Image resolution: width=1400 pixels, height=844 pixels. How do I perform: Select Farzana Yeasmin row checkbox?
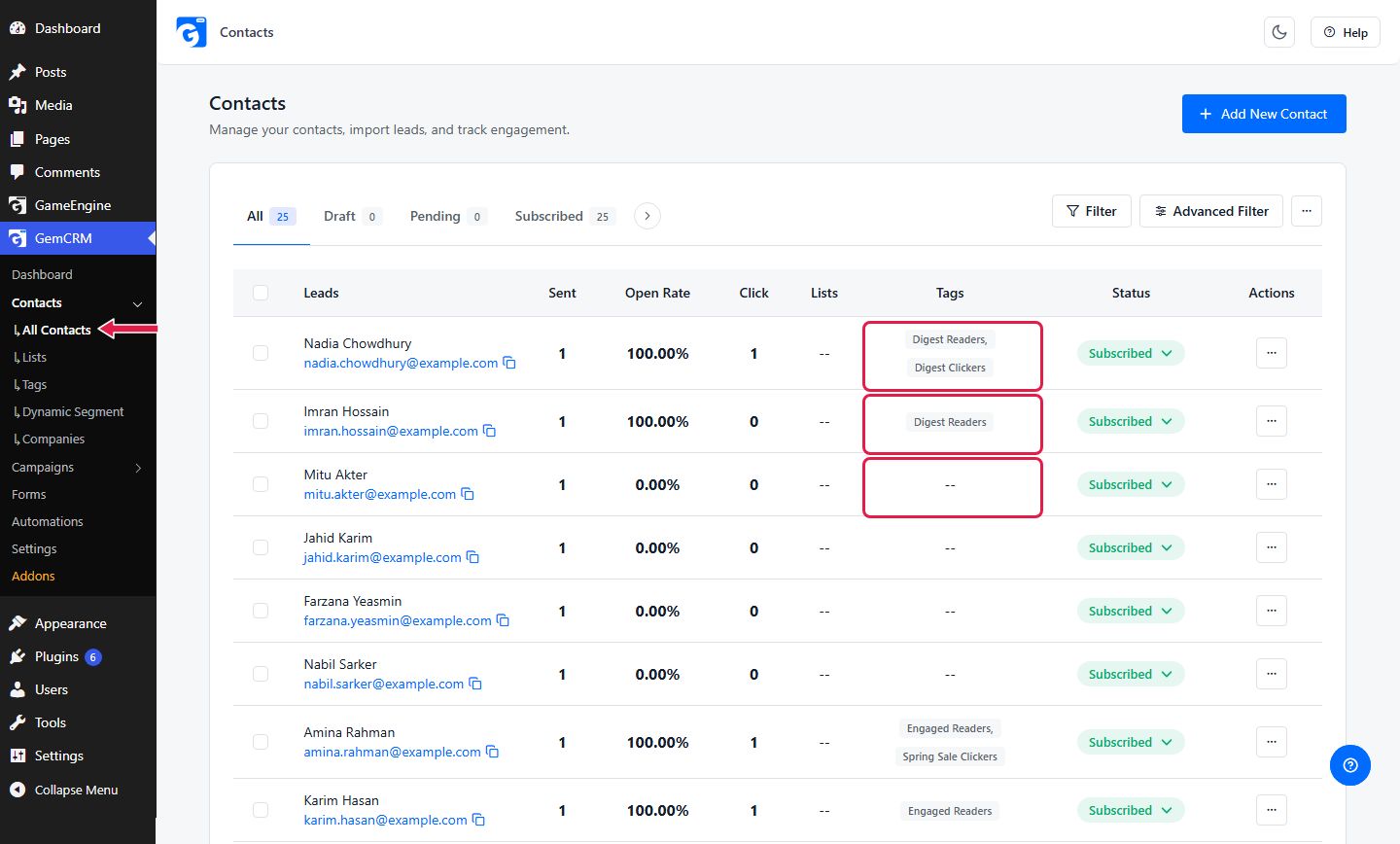click(261, 611)
